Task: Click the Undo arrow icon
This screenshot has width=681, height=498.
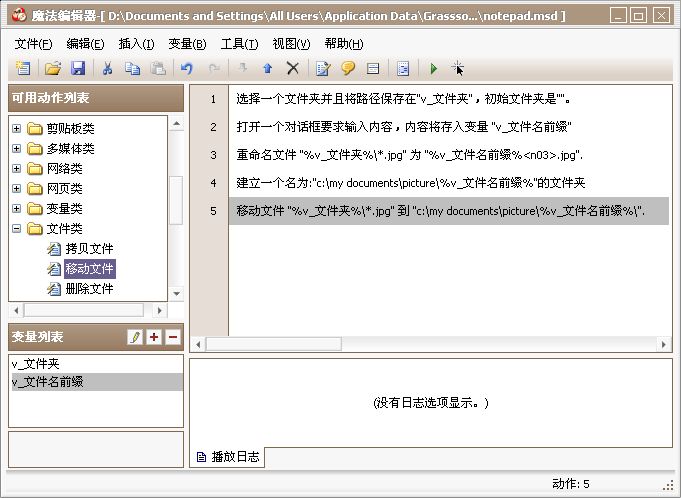Action: pyautogui.click(x=187, y=68)
